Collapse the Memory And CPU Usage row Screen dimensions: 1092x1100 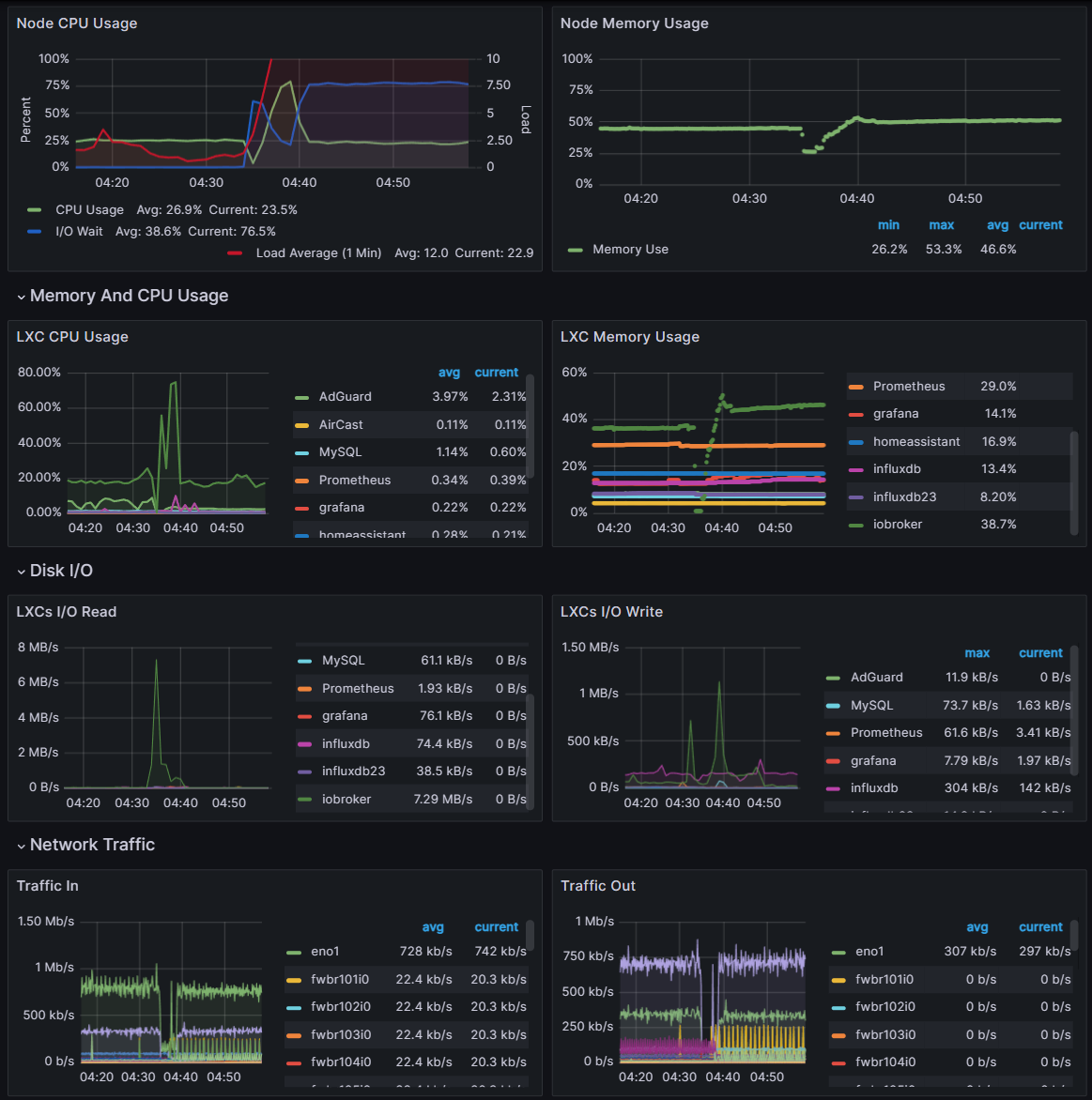[122, 296]
